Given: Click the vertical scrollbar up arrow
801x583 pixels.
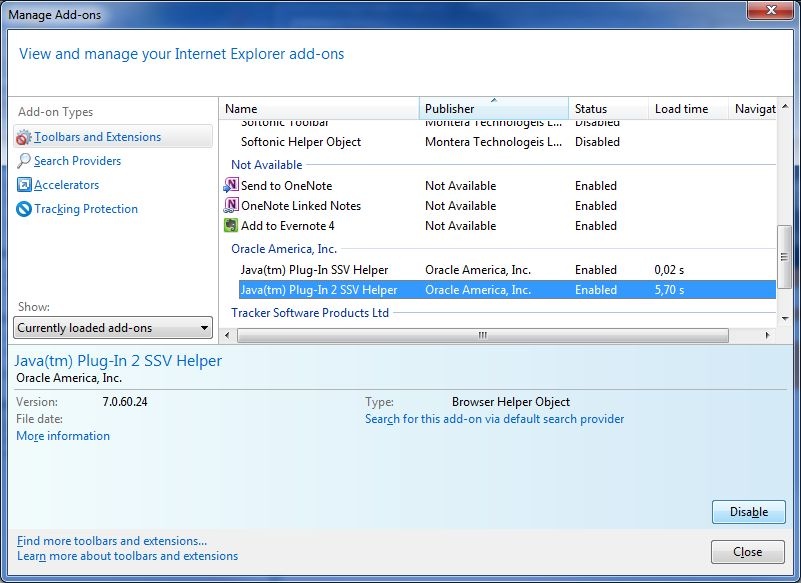Looking at the screenshot, I should [785, 107].
